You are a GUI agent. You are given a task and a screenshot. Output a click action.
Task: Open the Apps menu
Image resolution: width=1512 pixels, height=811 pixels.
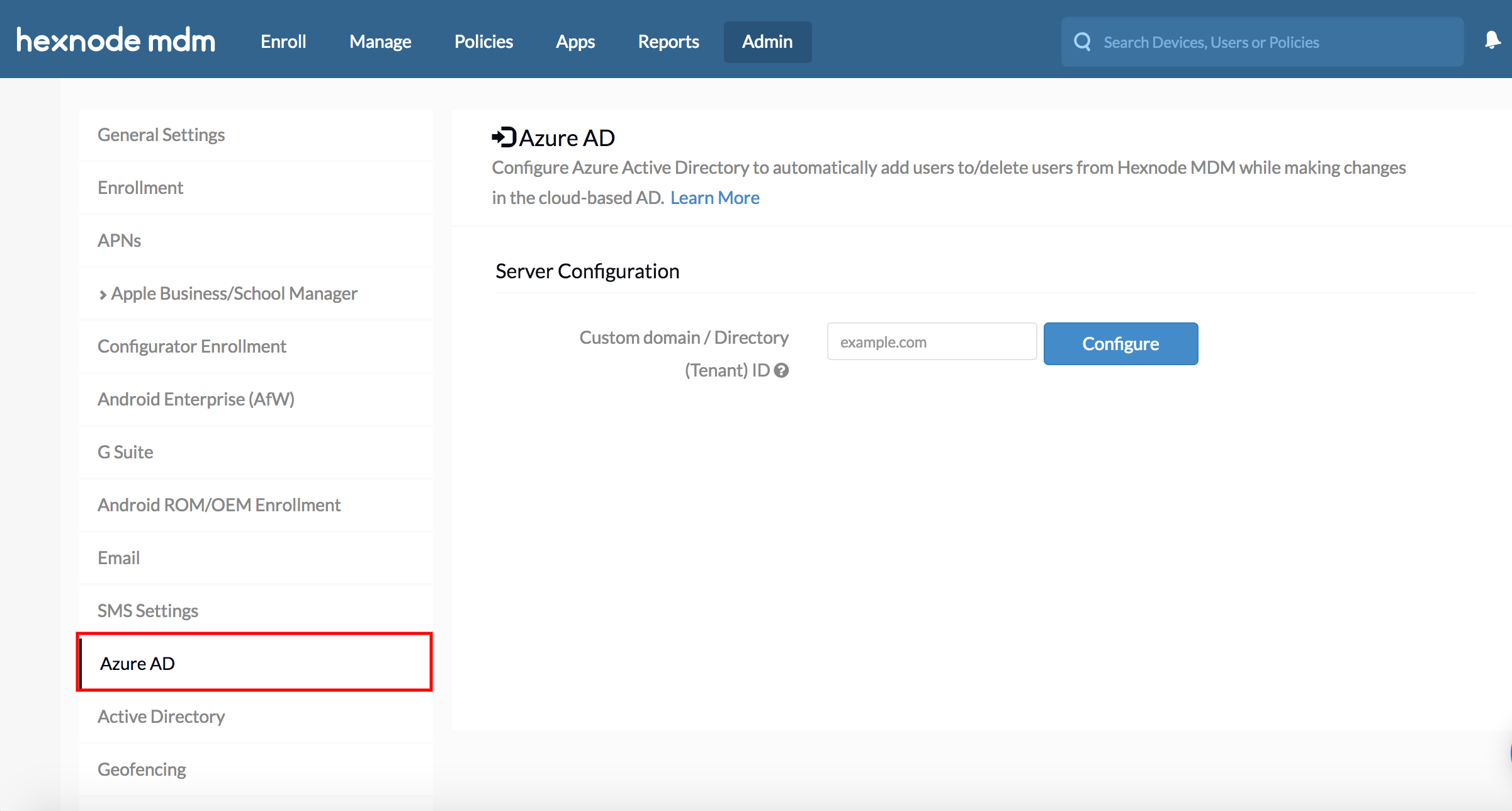pyautogui.click(x=575, y=42)
